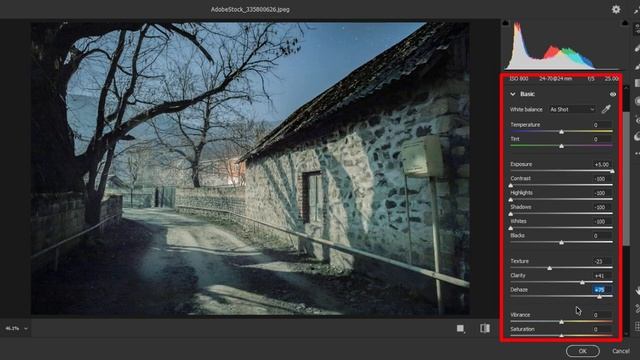This screenshot has height=360, width=640.
Task: Pick the White Balance eyedropper tool
Action: coord(606,109)
